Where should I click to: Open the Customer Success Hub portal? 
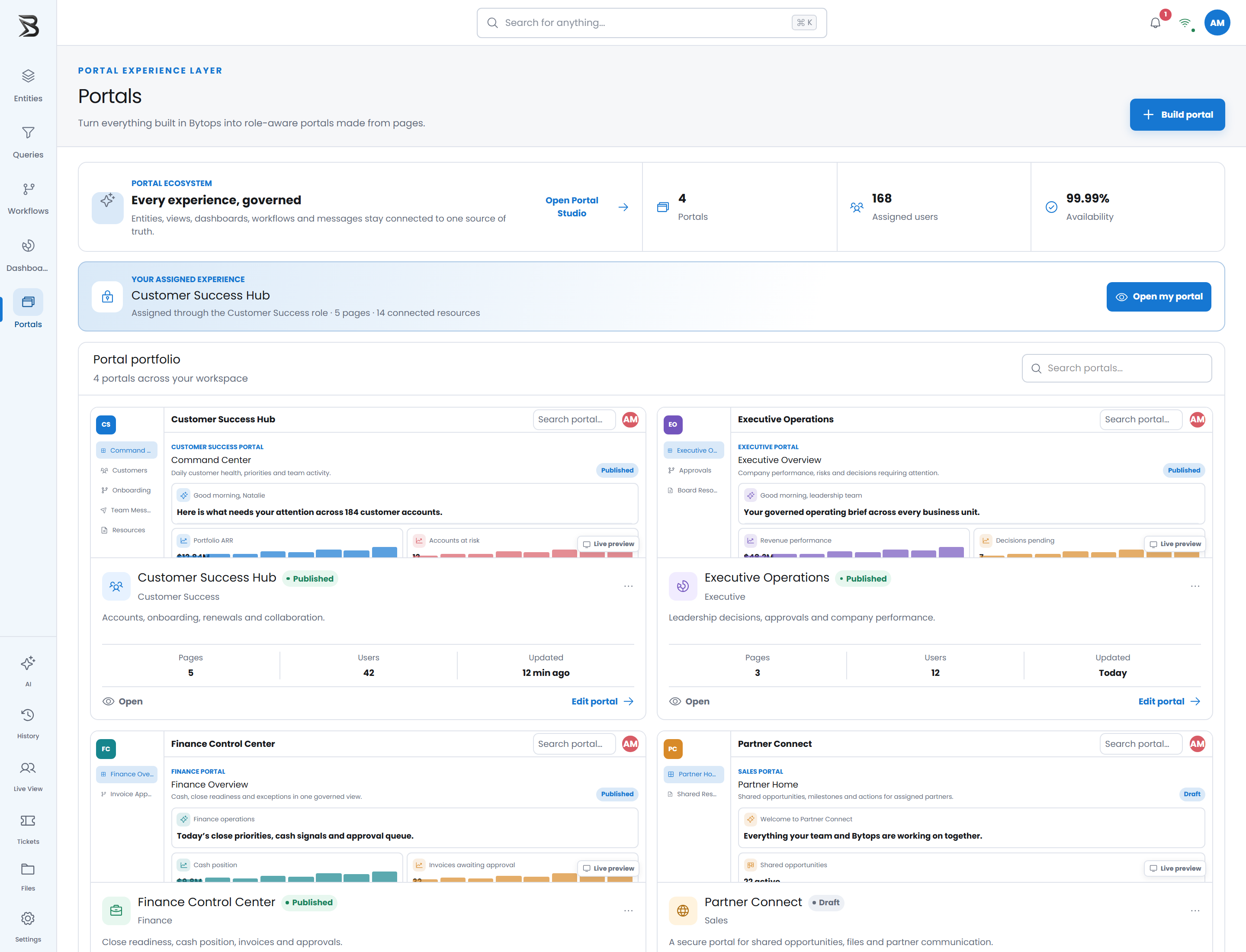(122, 701)
